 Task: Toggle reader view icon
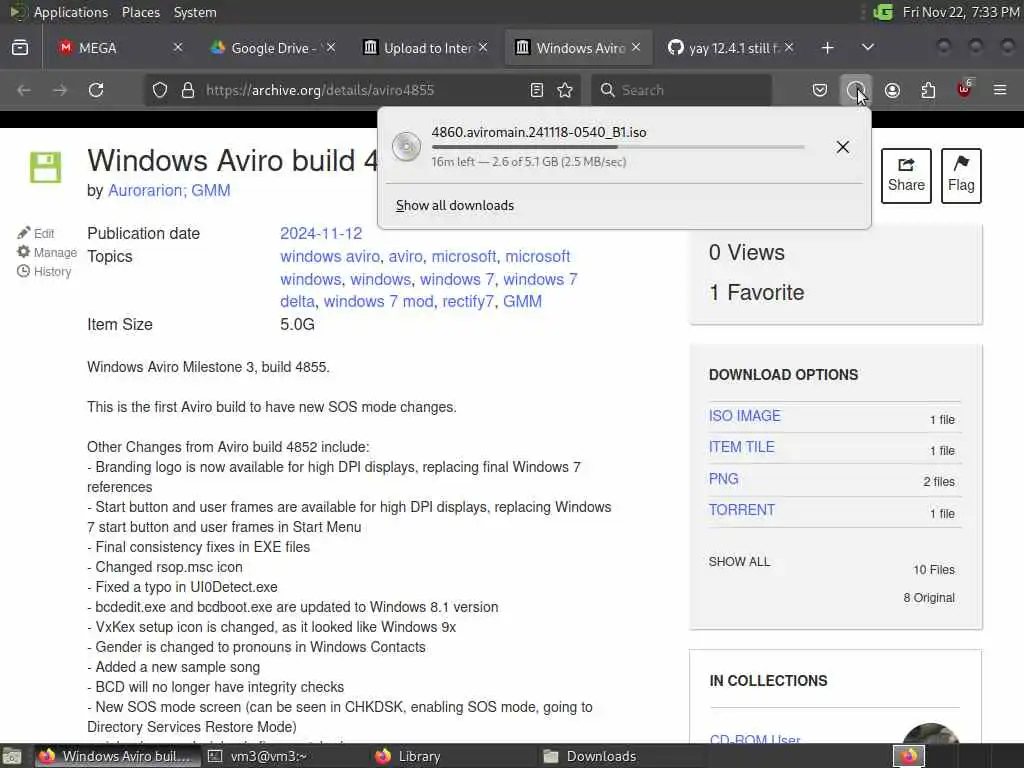pyautogui.click(x=537, y=90)
